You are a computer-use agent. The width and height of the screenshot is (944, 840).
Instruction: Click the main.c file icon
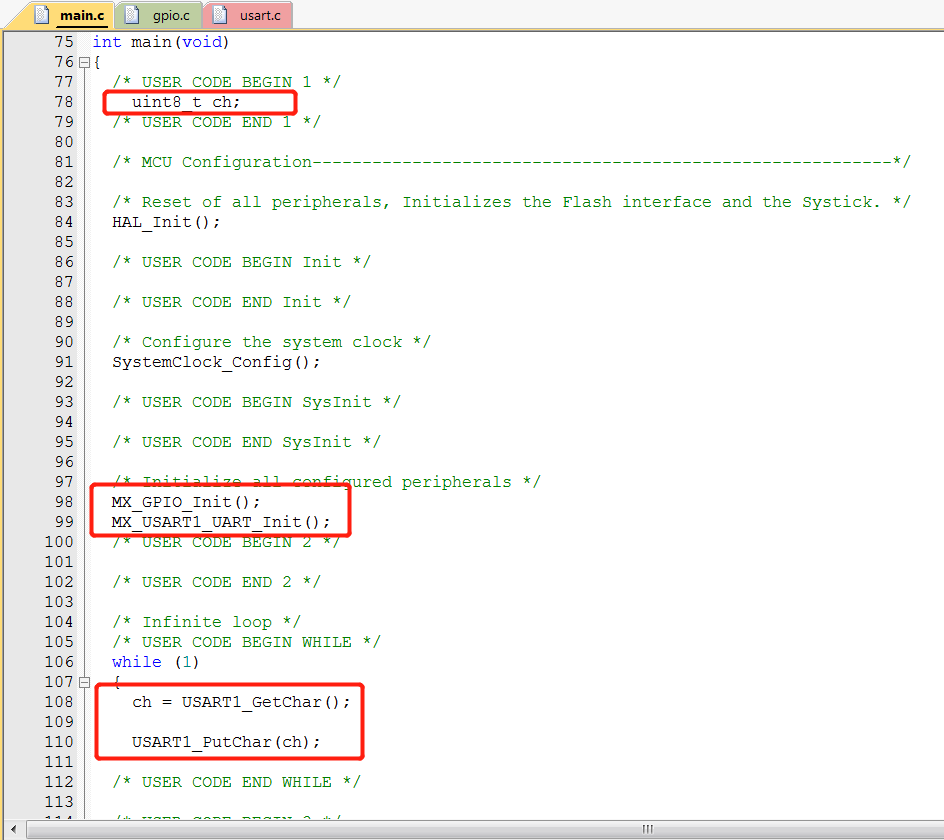tap(42, 14)
